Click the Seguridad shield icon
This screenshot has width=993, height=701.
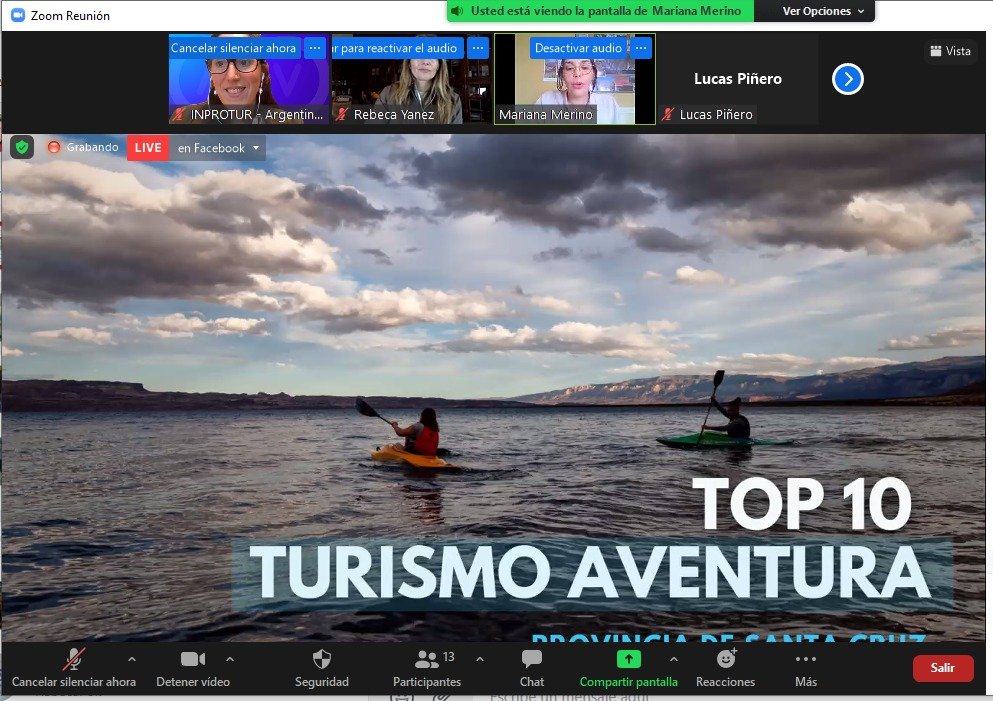coord(322,659)
